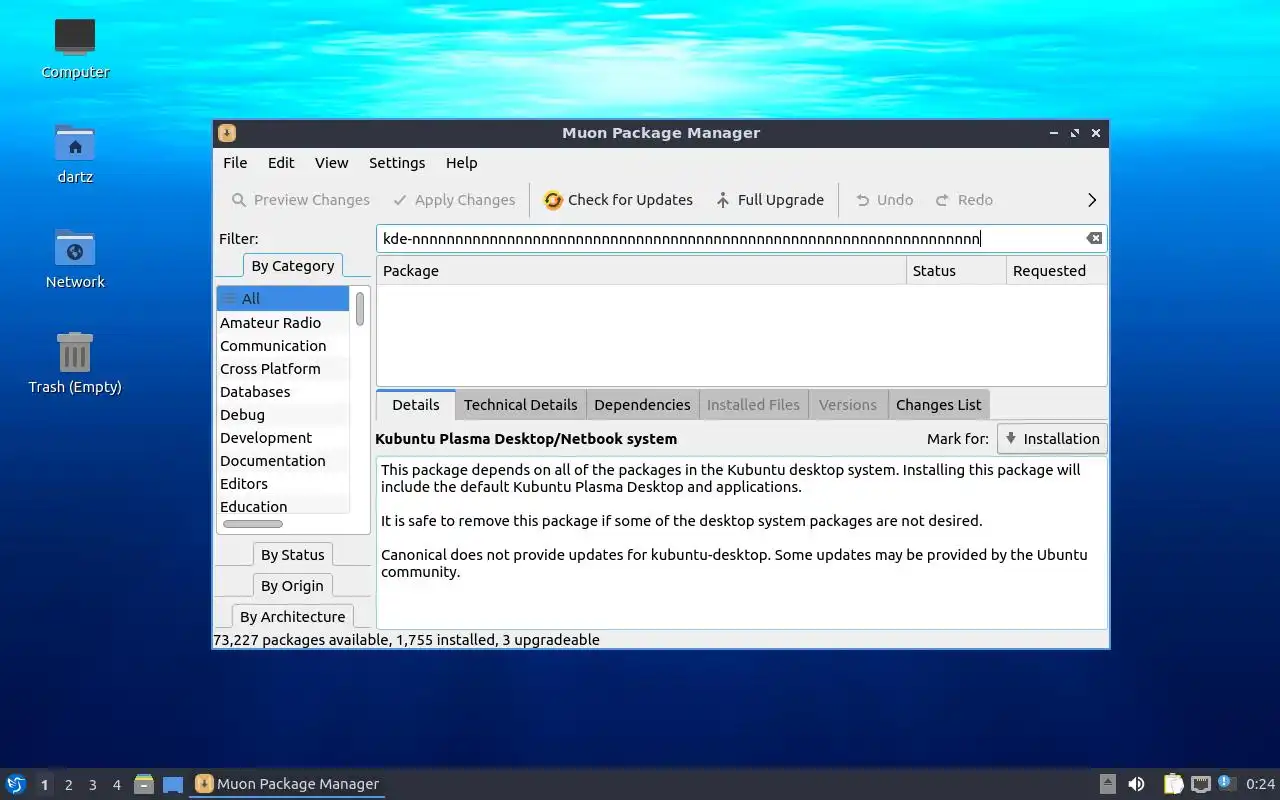Select the Cross Platform category
This screenshot has height=800, width=1280.
(x=283, y=368)
